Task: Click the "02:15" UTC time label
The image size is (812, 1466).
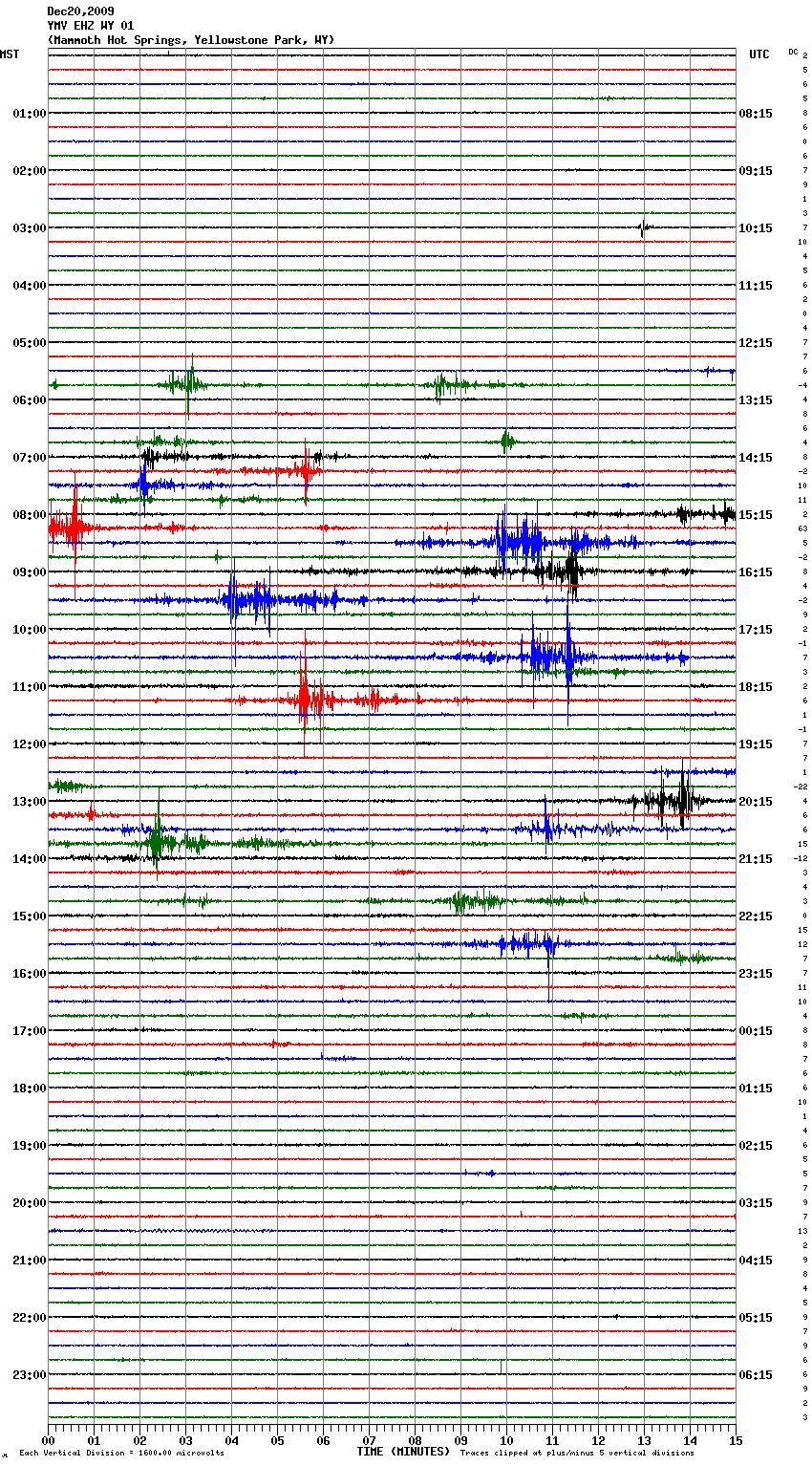Action: (x=756, y=1146)
